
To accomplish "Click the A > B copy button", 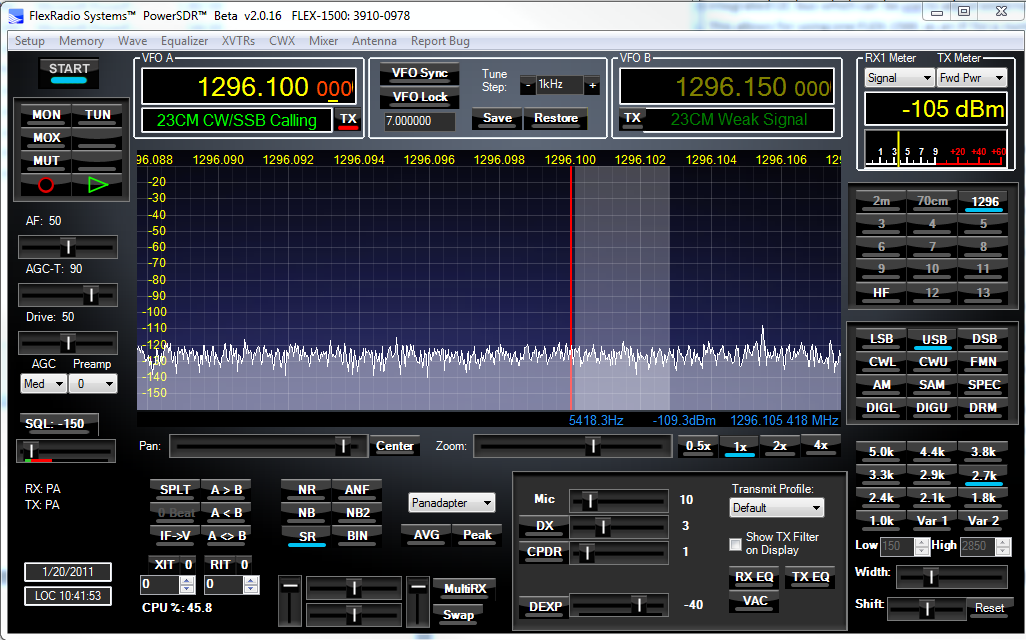I will 226,490.
